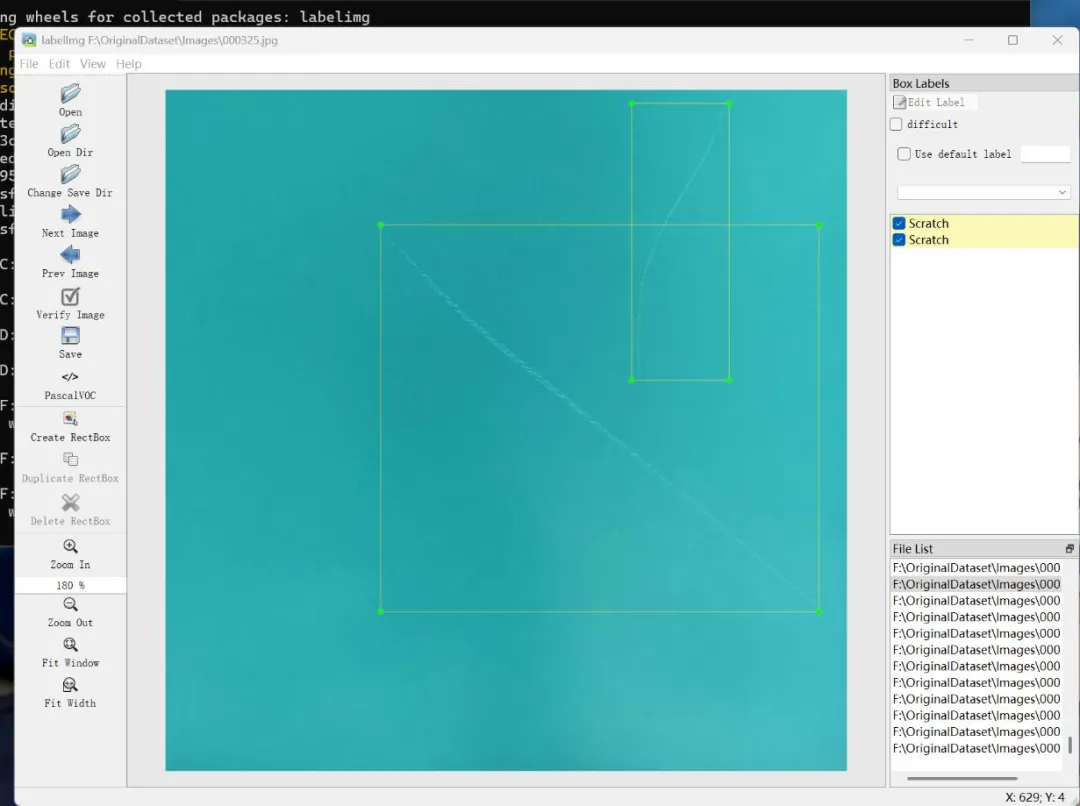Click bottom-right handle of small Scratch box
This screenshot has width=1080, height=806.
729,380
